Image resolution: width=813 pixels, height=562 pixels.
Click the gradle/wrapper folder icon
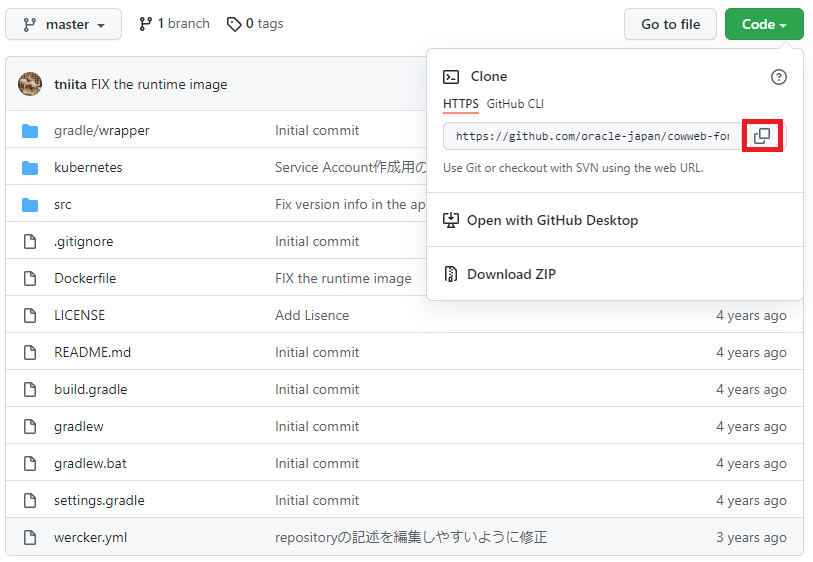coord(30,131)
